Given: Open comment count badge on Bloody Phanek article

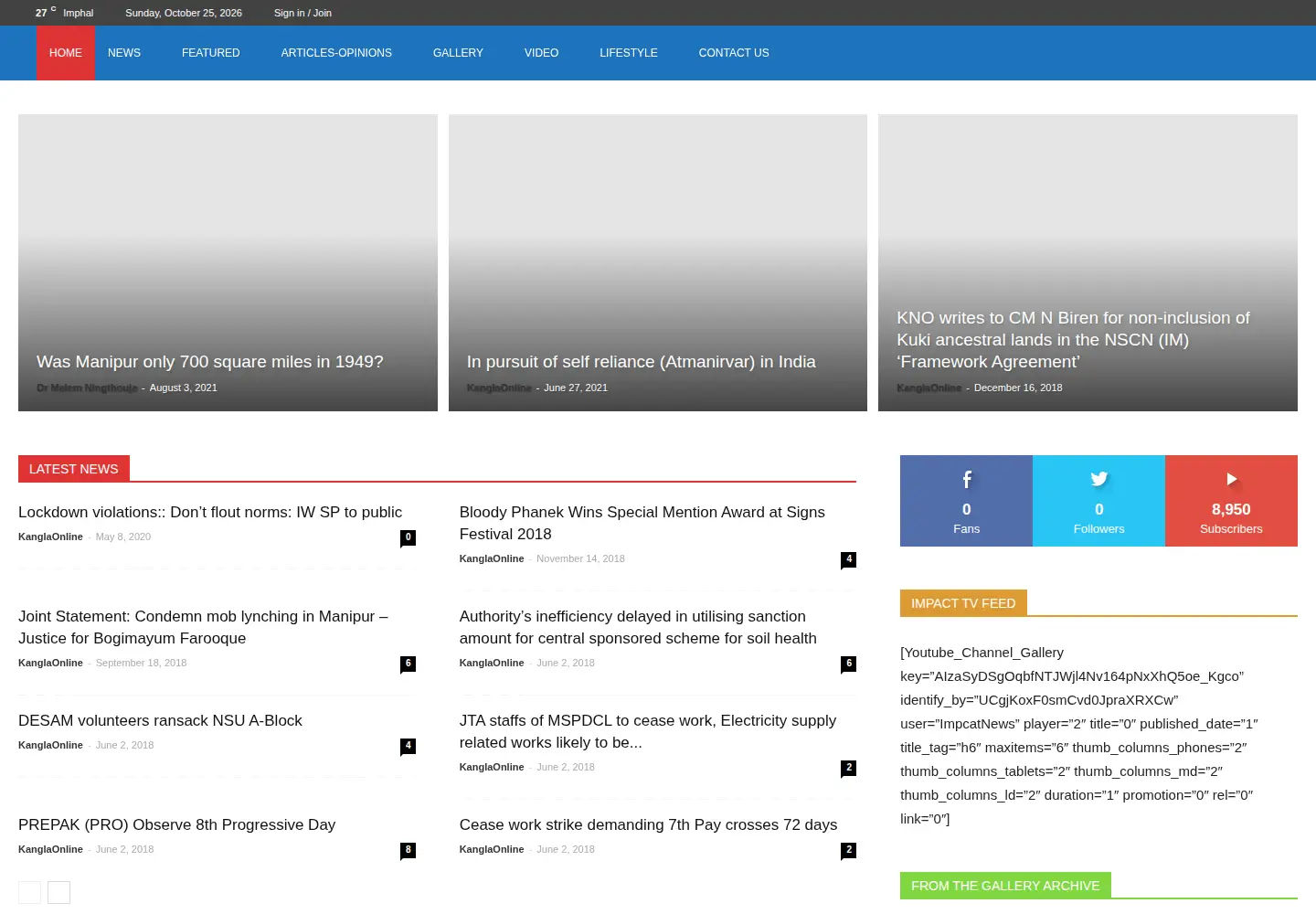Looking at the screenshot, I should click(x=848, y=559).
